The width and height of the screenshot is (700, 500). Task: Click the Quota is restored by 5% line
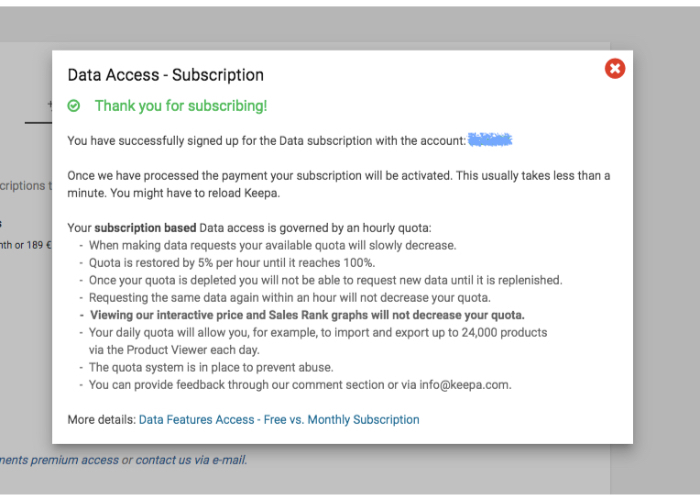point(232,262)
